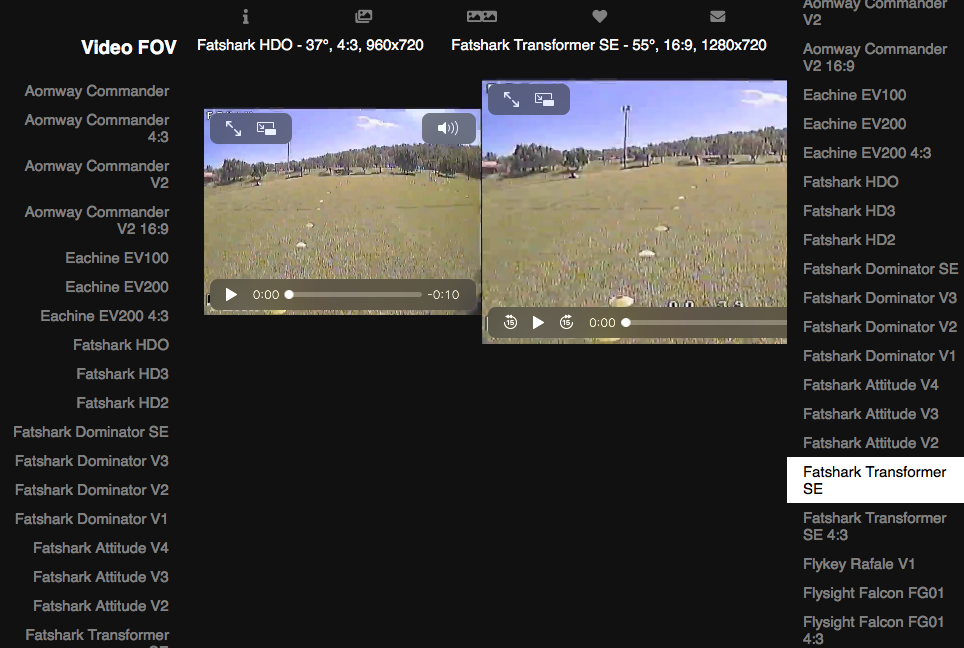Select Fatshark Attitude V3 in the left list
This screenshot has height=648, width=964.
click(101, 576)
